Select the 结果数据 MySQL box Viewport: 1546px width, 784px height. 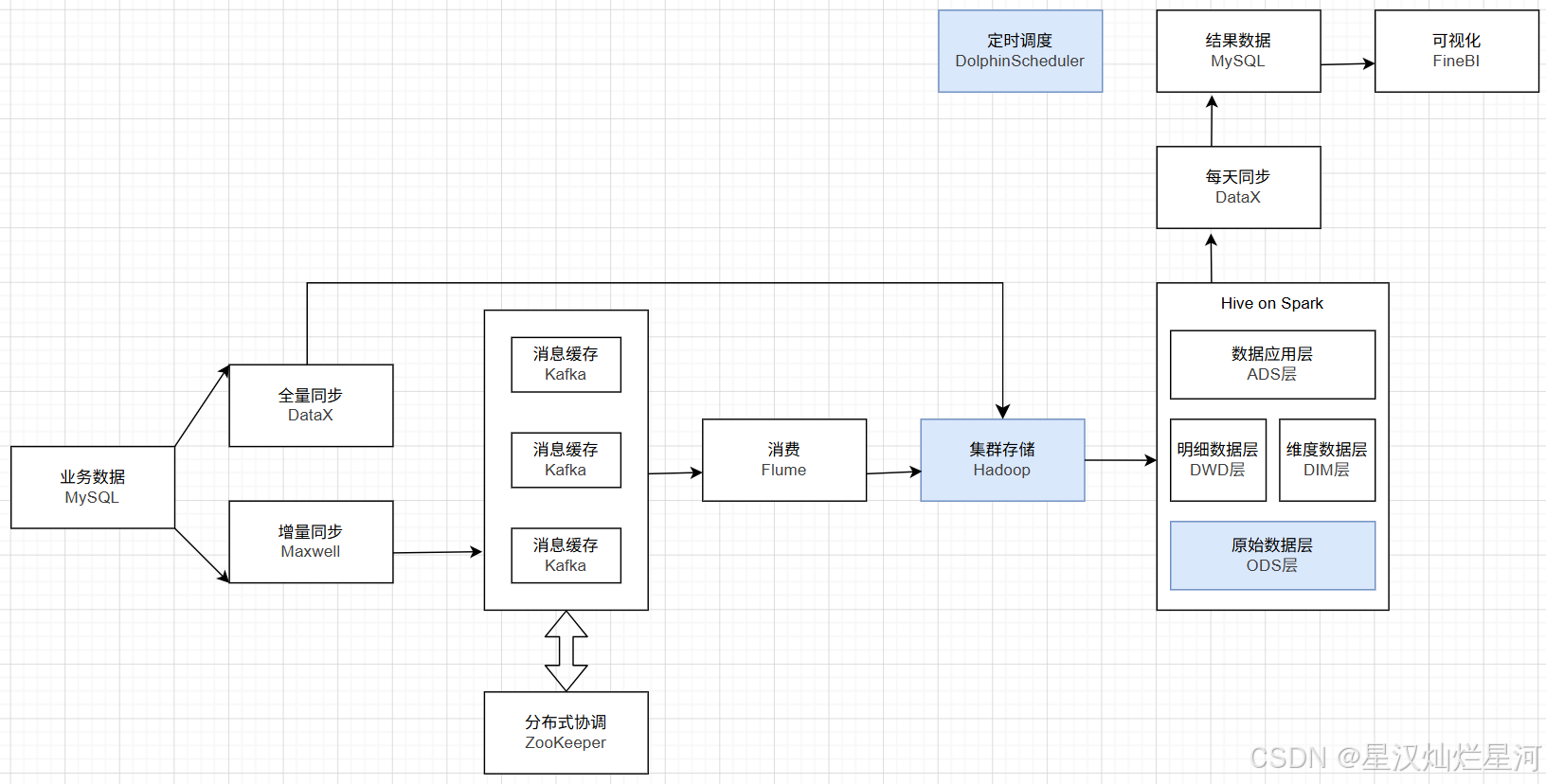click(1238, 51)
